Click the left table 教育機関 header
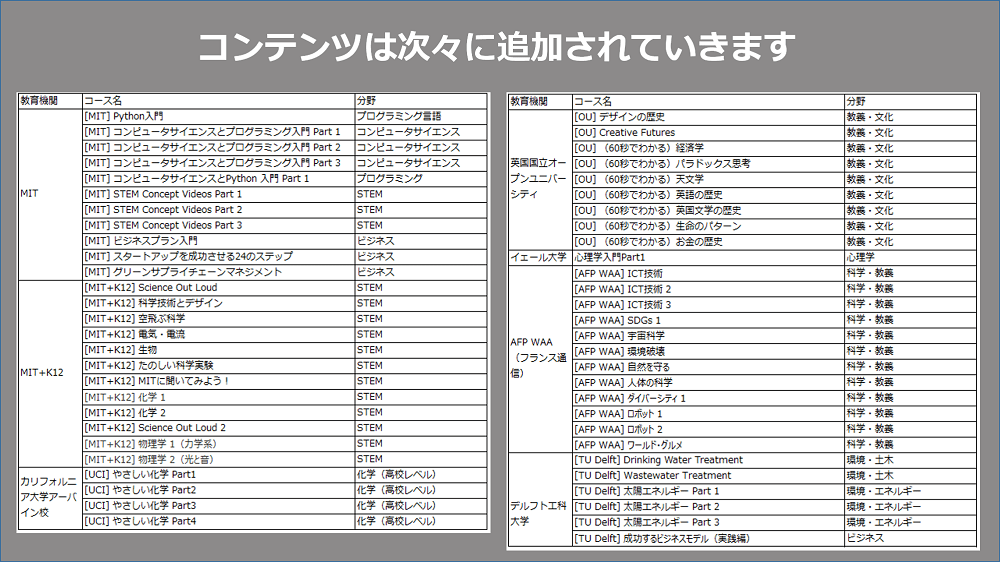Image resolution: width=1000 pixels, height=562 pixels. tap(50, 101)
